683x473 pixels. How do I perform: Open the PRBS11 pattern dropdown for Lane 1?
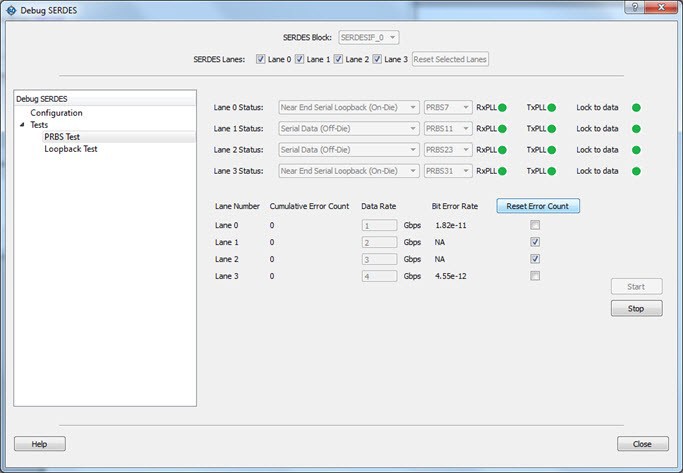(447, 128)
